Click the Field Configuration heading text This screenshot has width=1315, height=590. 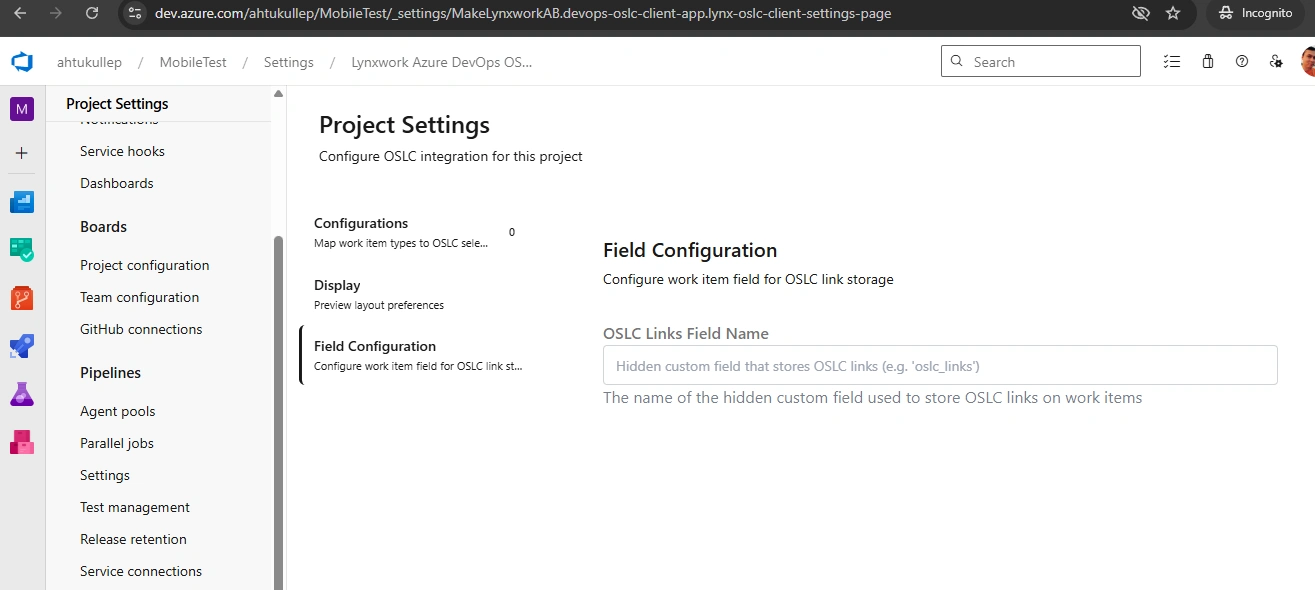click(x=690, y=250)
